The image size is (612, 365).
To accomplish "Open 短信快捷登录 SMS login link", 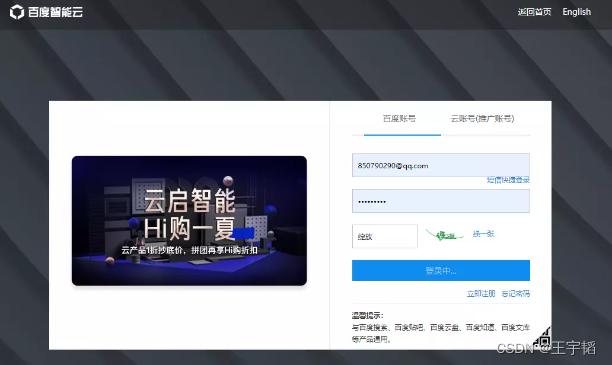I will [x=508, y=180].
